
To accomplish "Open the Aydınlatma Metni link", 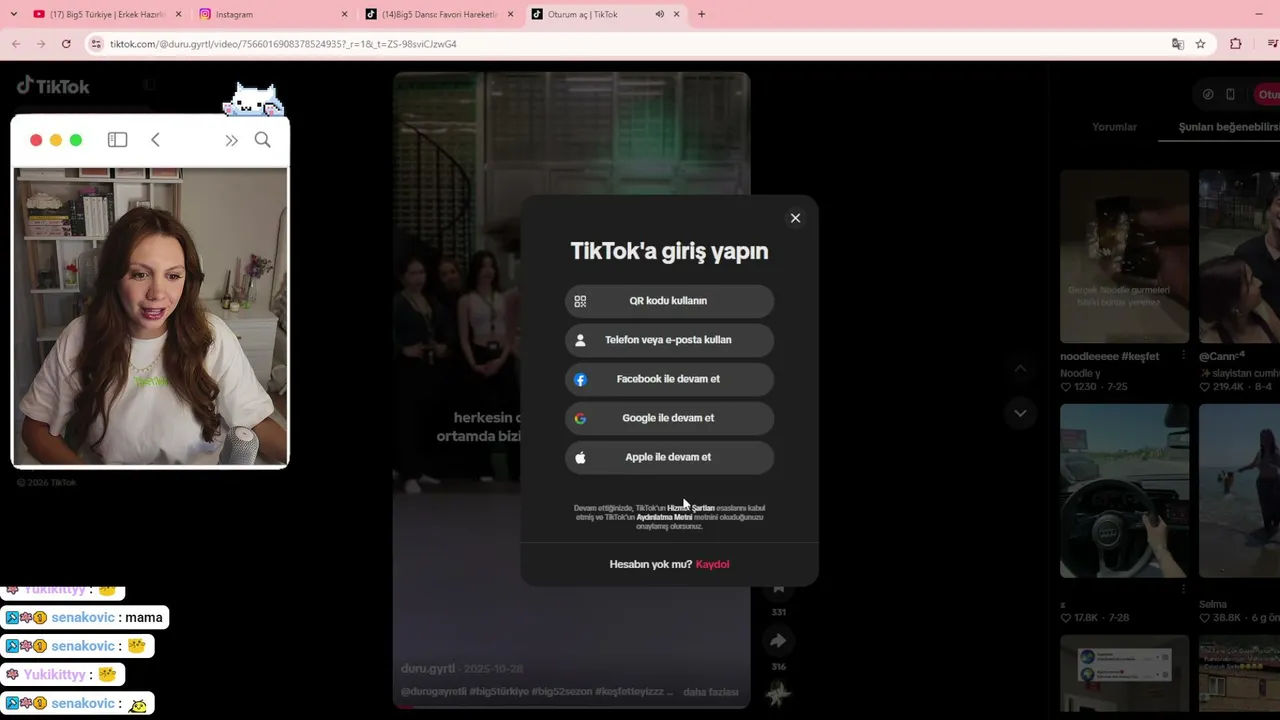I will click(x=664, y=517).
